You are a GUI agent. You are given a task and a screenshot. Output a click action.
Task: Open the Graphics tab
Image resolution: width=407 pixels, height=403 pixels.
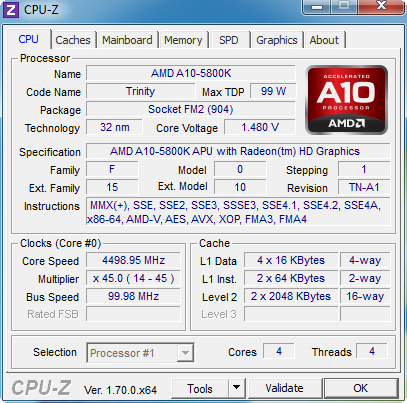[277, 40]
